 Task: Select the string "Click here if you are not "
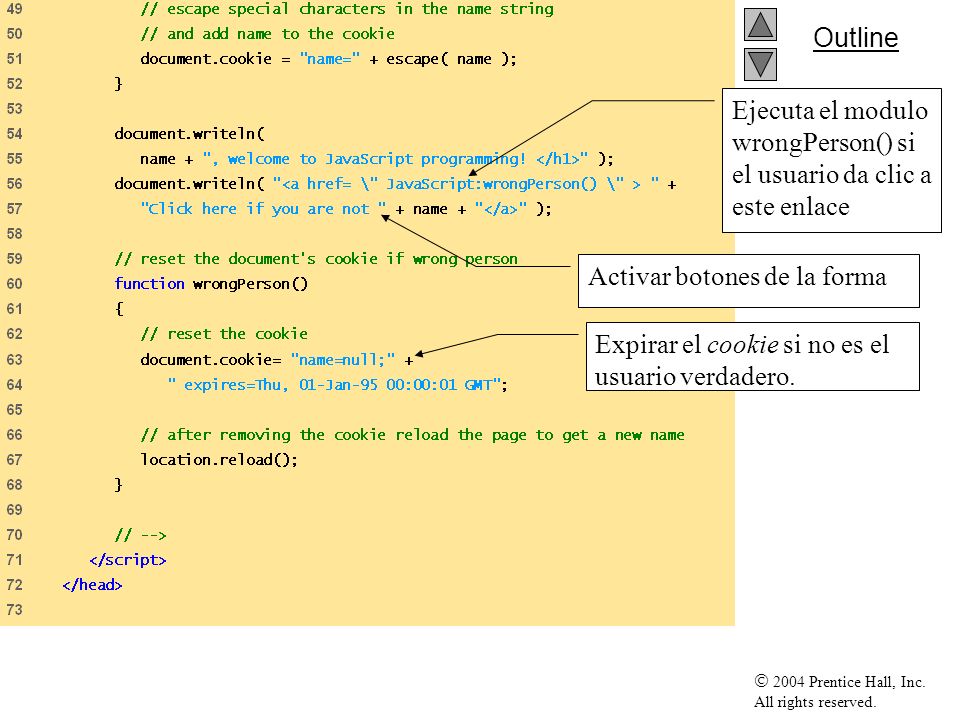coord(264,209)
